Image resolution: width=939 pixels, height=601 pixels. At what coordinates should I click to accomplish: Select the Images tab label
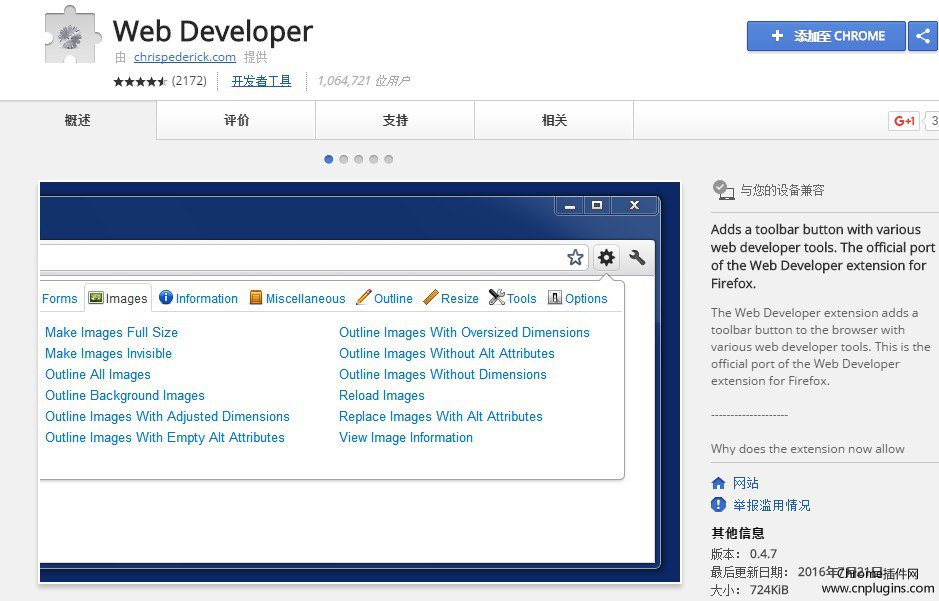(126, 299)
